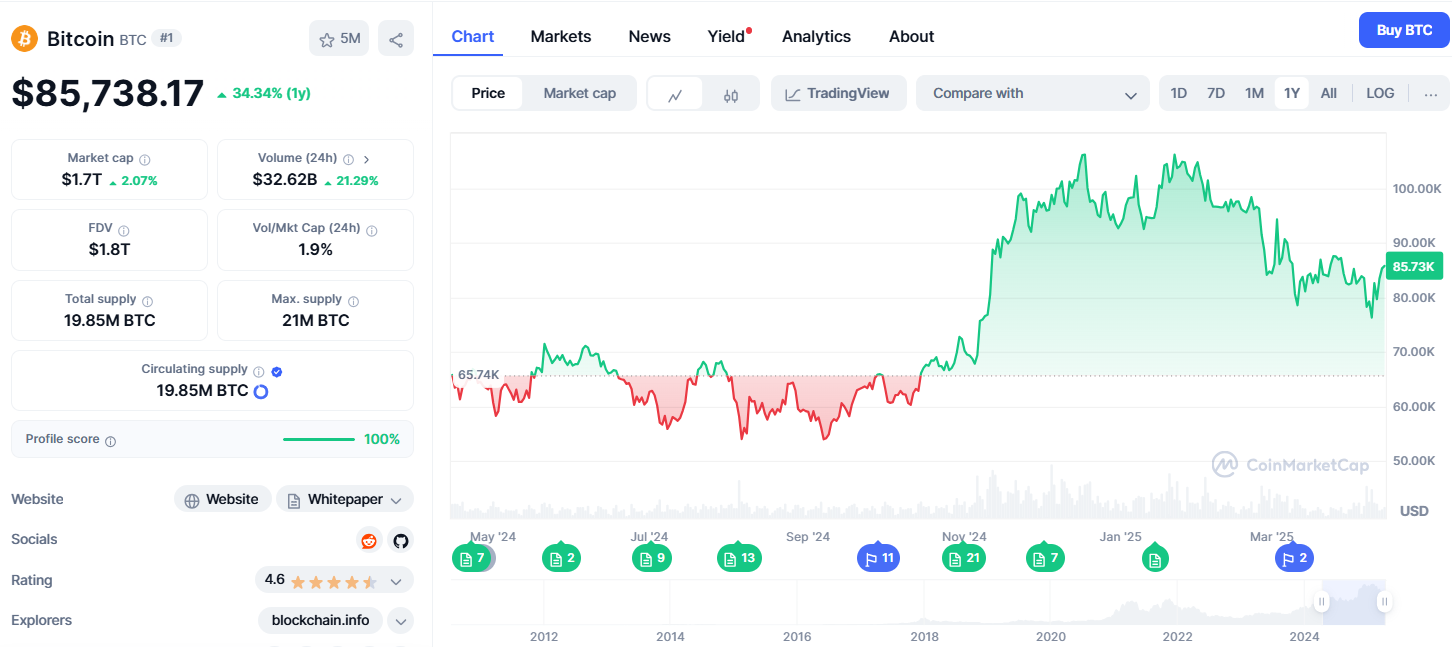Click the Buy BTC button

pyautogui.click(x=1404, y=30)
